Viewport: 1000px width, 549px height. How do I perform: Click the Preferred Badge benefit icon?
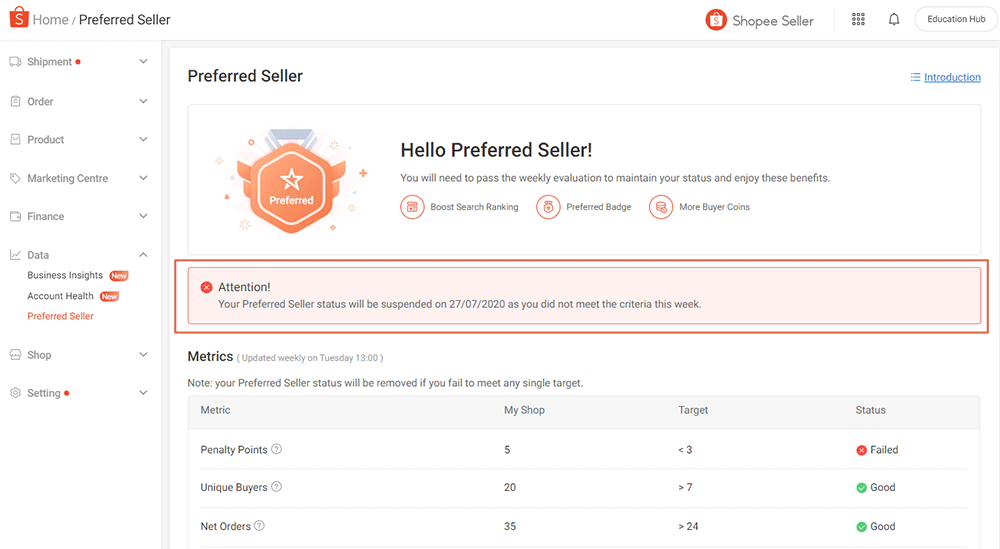pos(548,207)
